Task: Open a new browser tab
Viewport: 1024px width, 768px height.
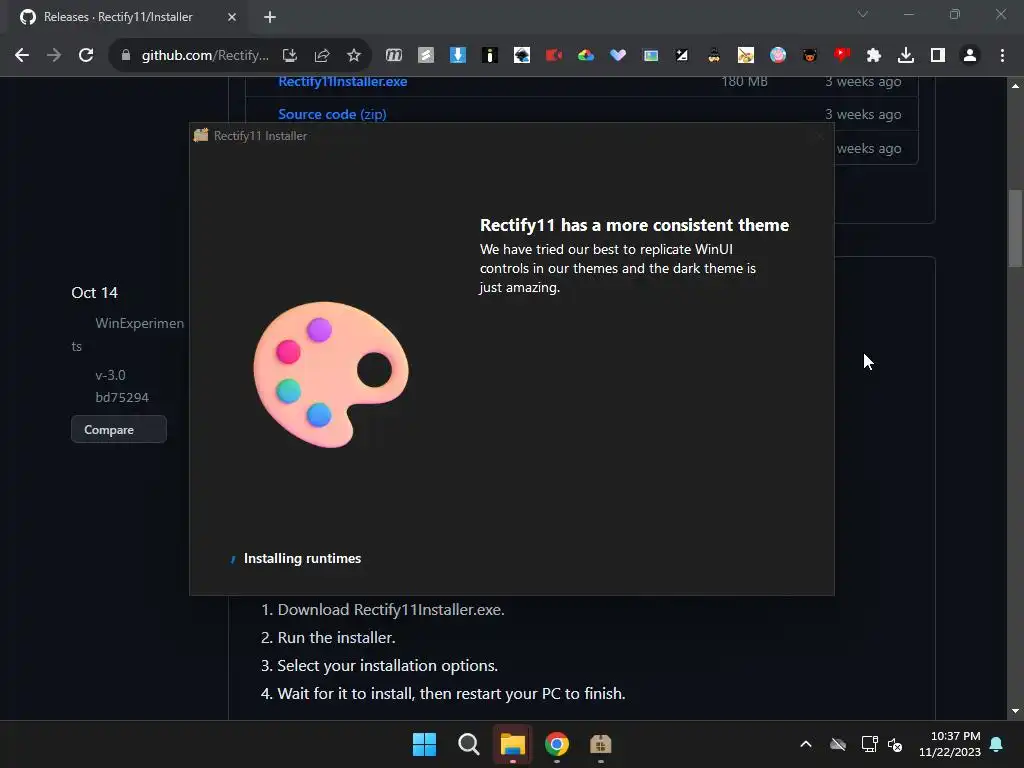Action: click(270, 17)
